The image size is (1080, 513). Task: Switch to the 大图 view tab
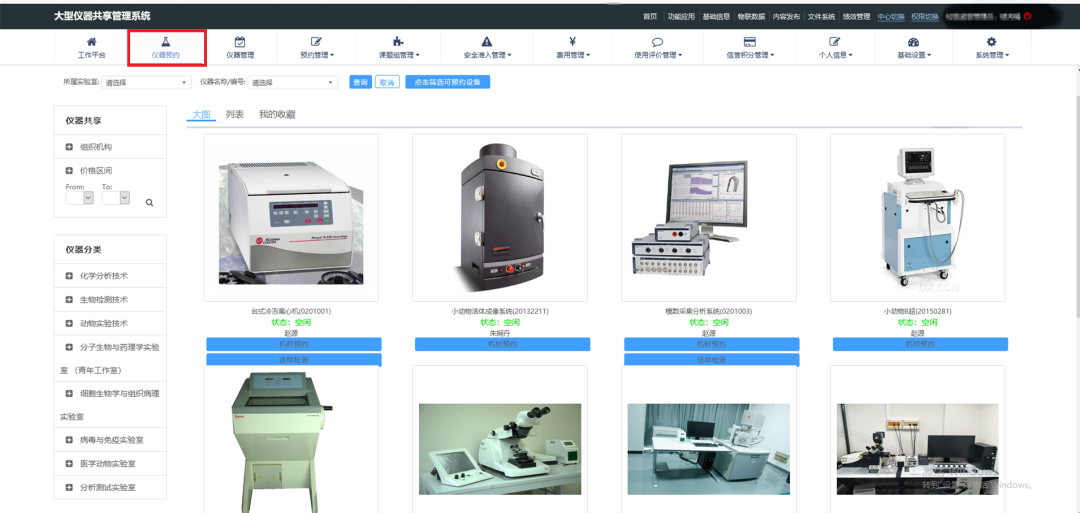point(201,114)
